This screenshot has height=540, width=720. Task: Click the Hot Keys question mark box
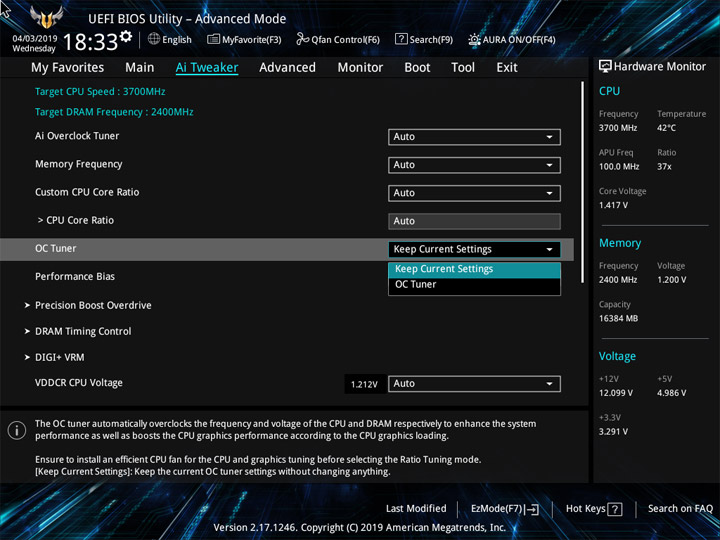click(x=615, y=509)
